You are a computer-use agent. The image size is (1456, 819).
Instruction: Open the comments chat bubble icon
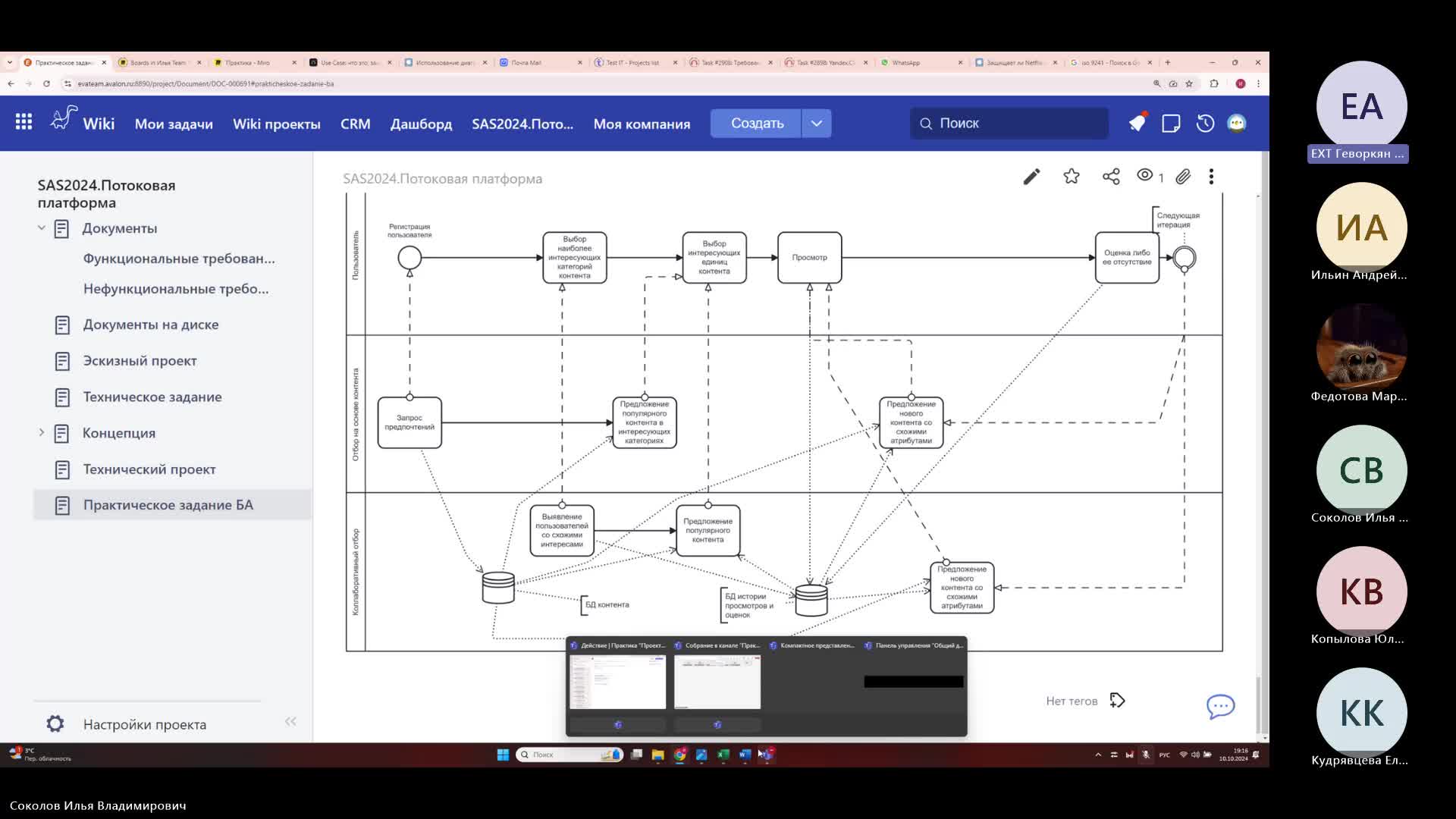(1221, 707)
